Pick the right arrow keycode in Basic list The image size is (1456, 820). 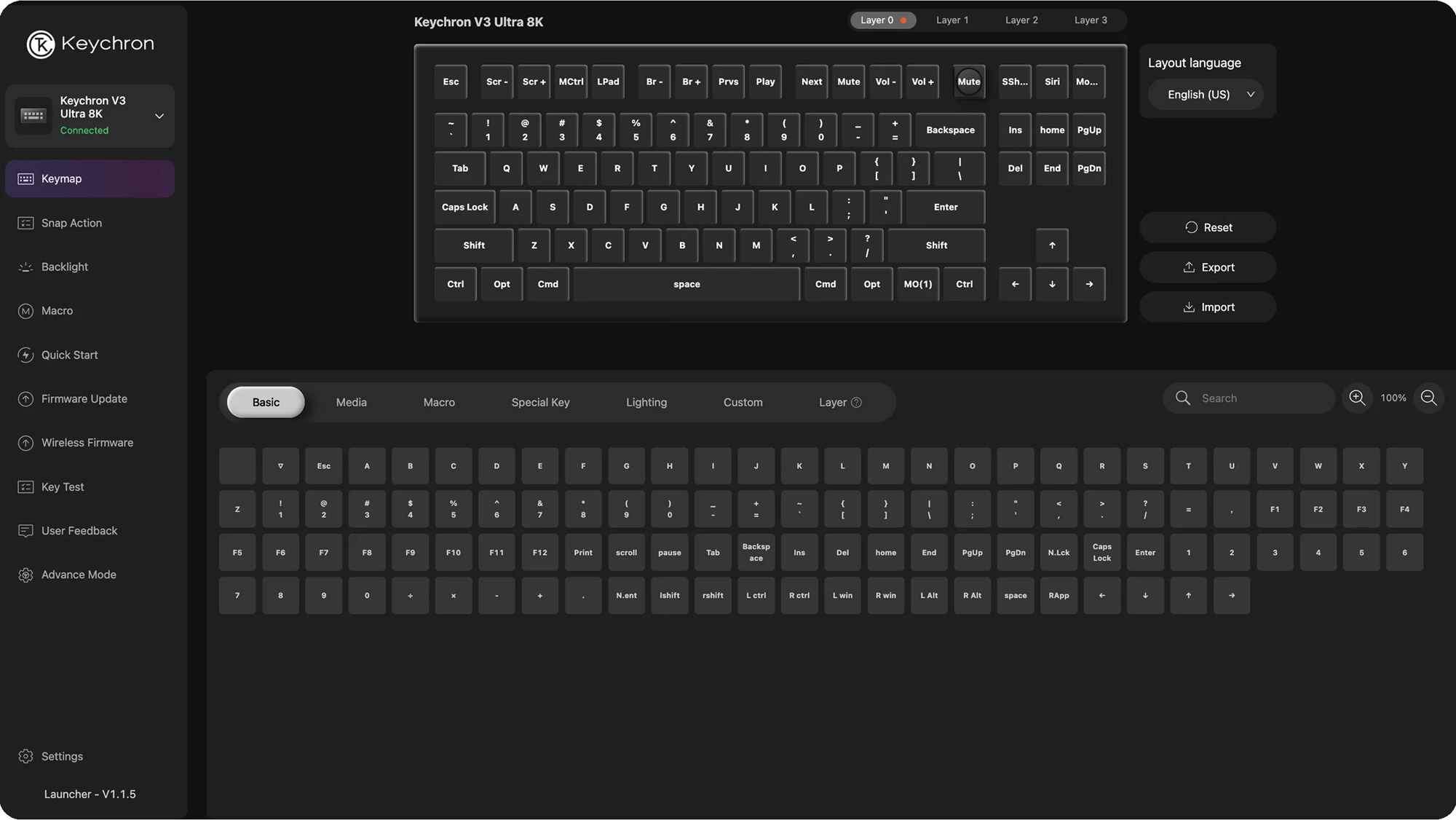(1232, 596)
